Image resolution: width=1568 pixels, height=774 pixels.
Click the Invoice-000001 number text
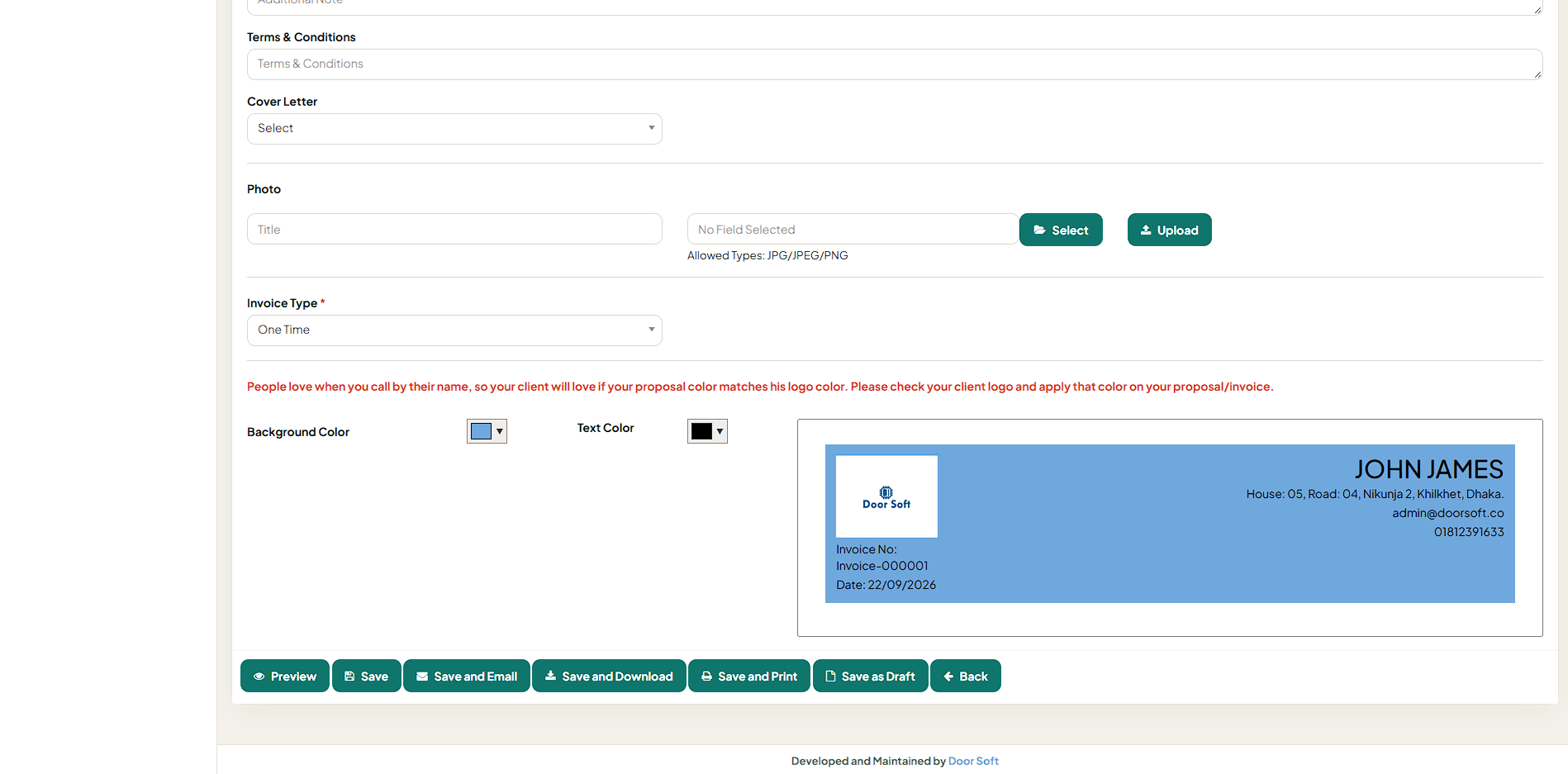pyautogui.click(x=881, y=566)
